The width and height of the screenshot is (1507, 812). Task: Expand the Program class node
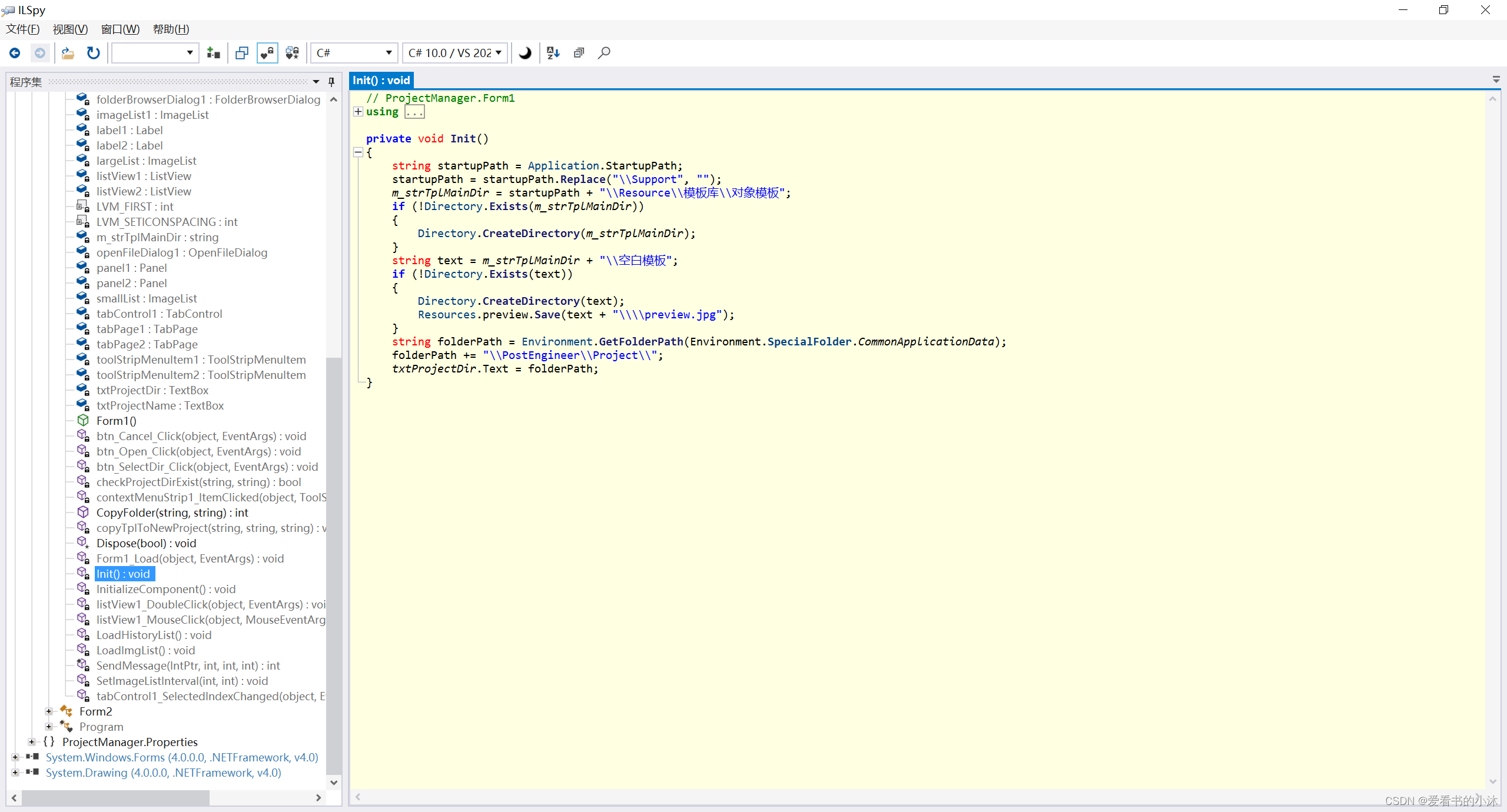click(49, 727)
